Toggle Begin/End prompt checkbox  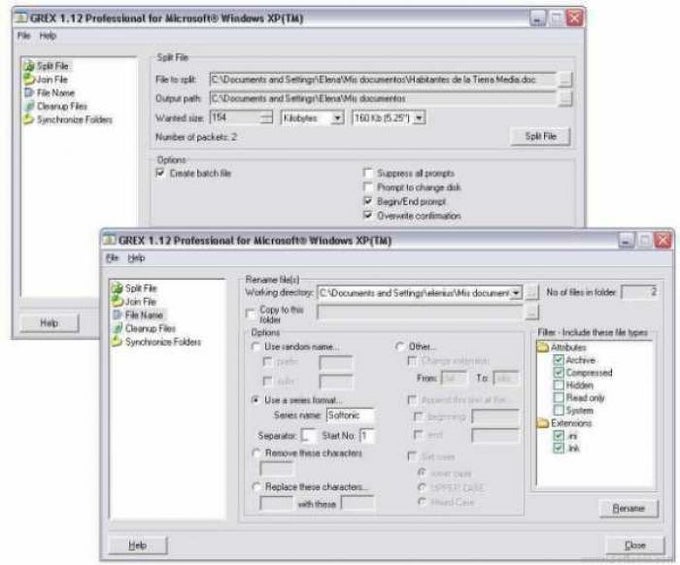(x=368, y=201)
